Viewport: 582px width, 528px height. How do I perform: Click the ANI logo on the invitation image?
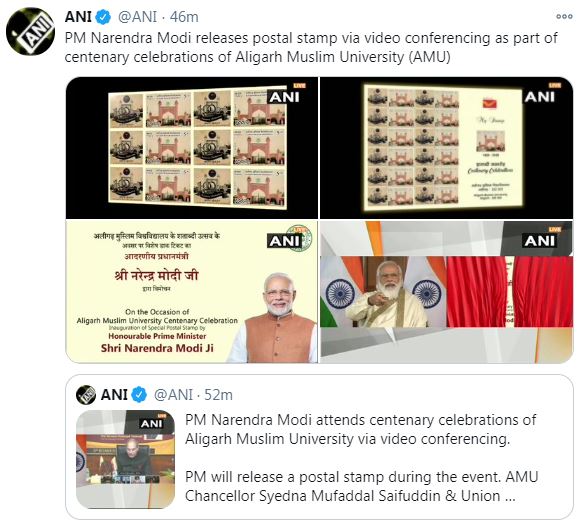tap(284, 241)
